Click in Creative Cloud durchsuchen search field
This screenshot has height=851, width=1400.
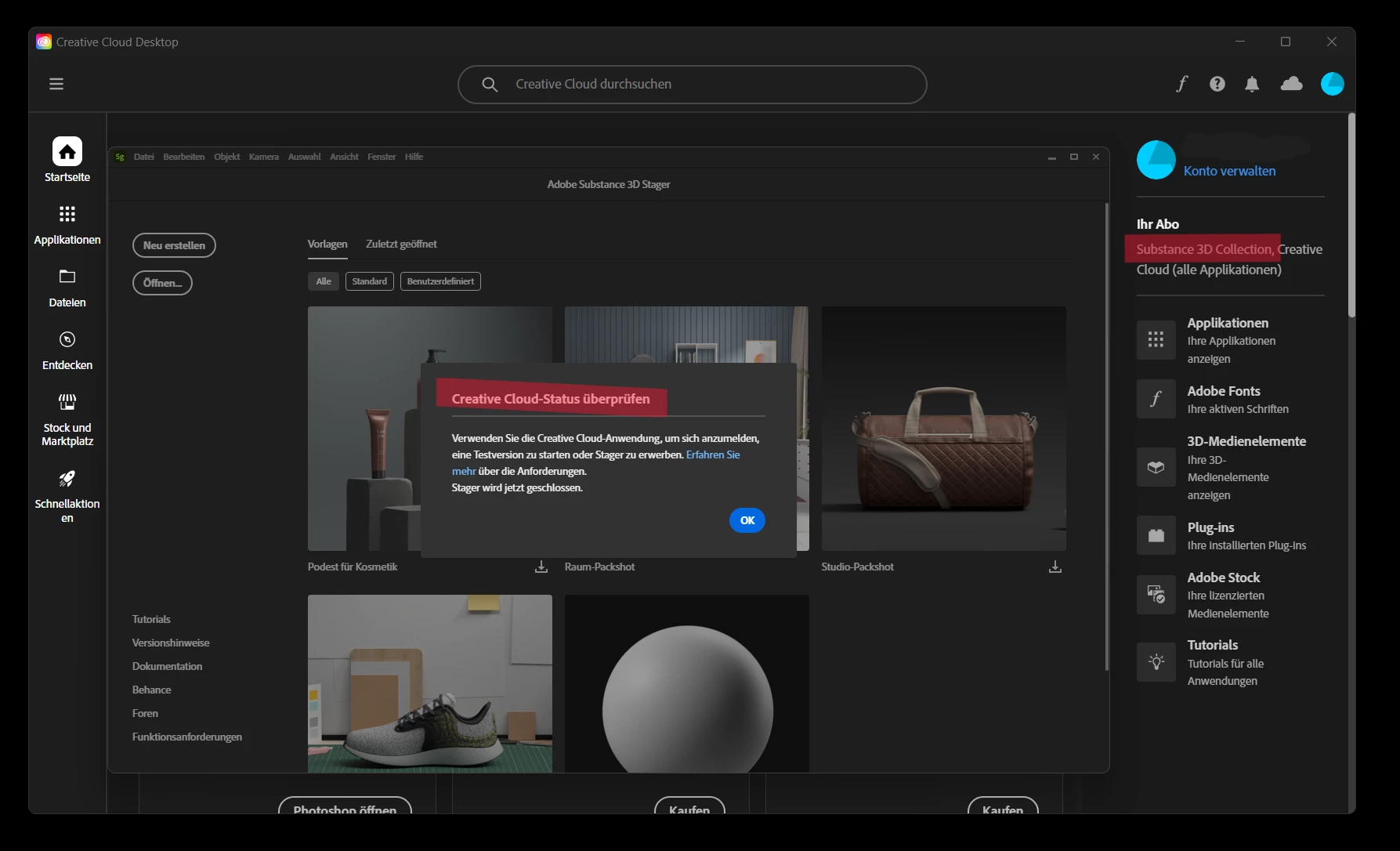(693, 84)
